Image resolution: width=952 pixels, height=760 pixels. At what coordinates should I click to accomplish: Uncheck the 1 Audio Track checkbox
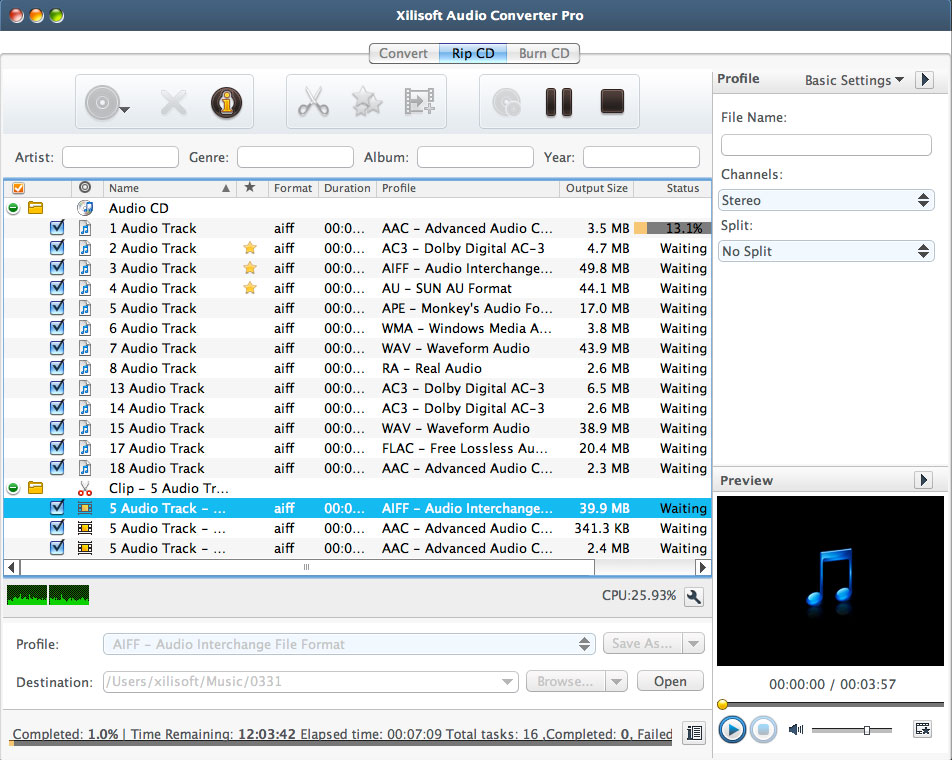coord(57,228)
